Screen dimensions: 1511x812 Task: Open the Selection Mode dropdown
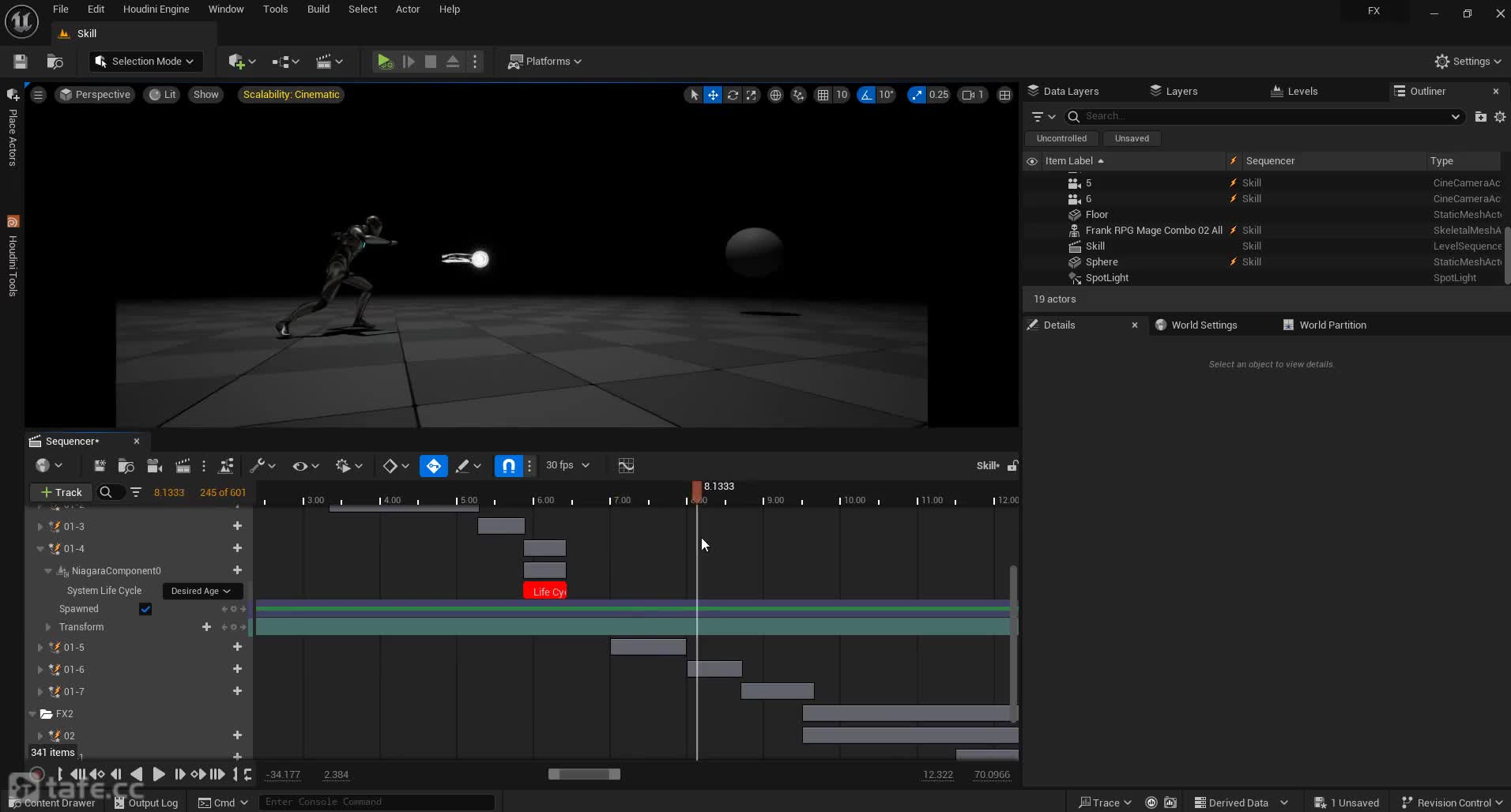[x=145, y=62]
